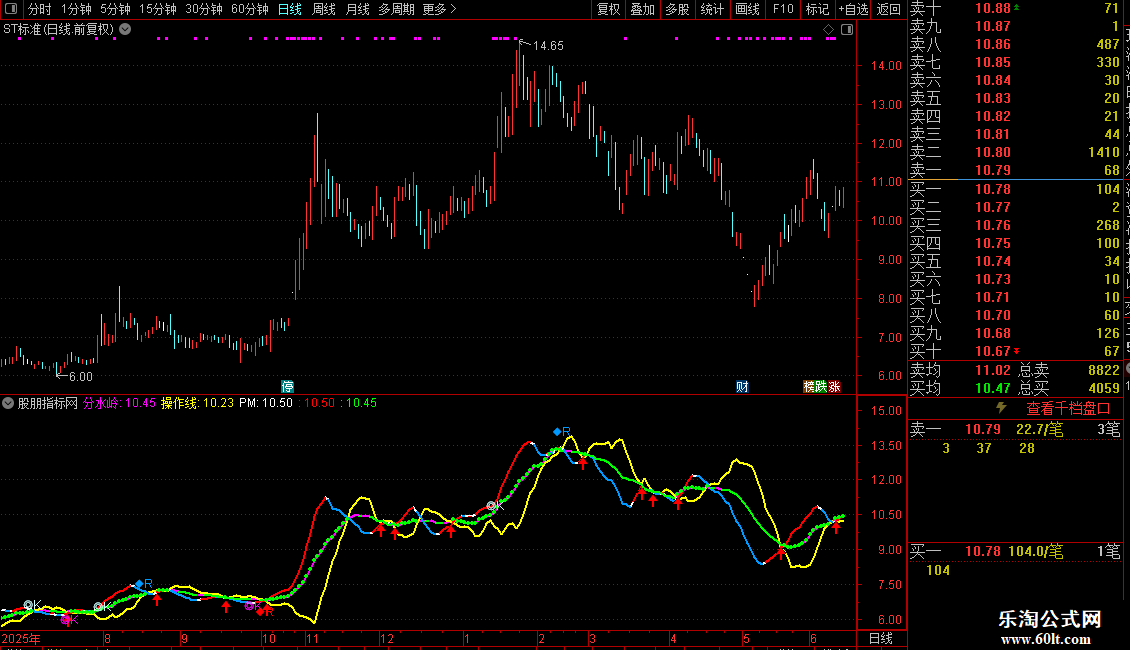Click the 日线 label at axis corner
Viewport: 1130px width, 650px height.
tap(881, 638)
